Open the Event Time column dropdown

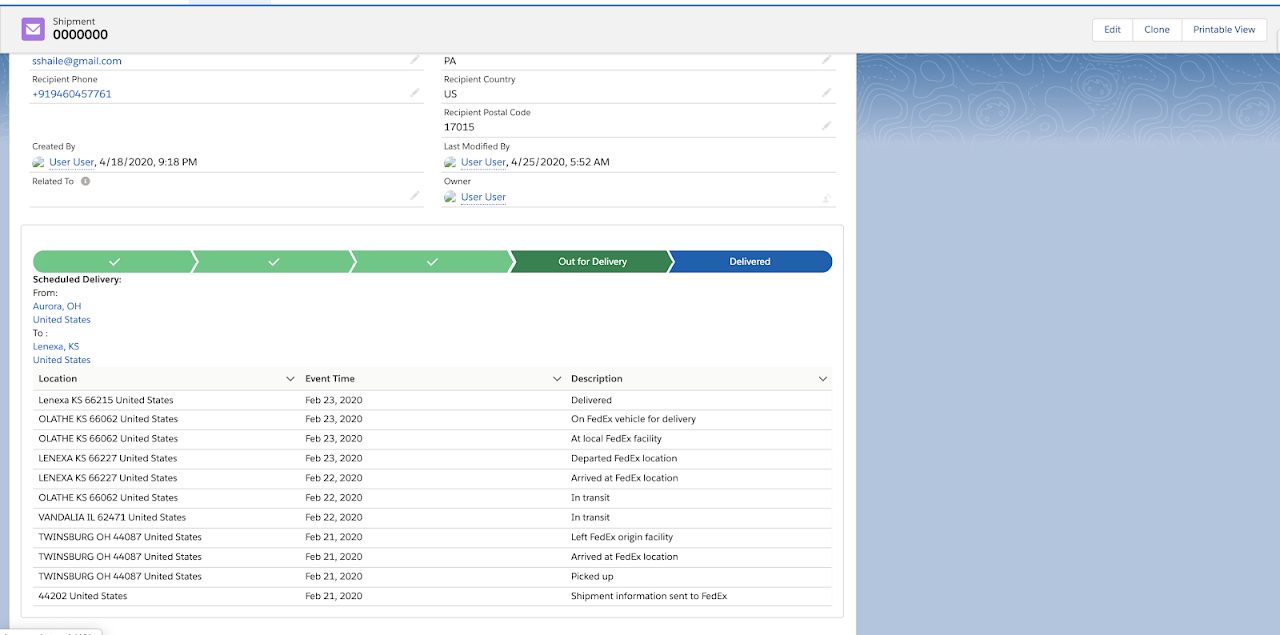click(x=557, y=378)
